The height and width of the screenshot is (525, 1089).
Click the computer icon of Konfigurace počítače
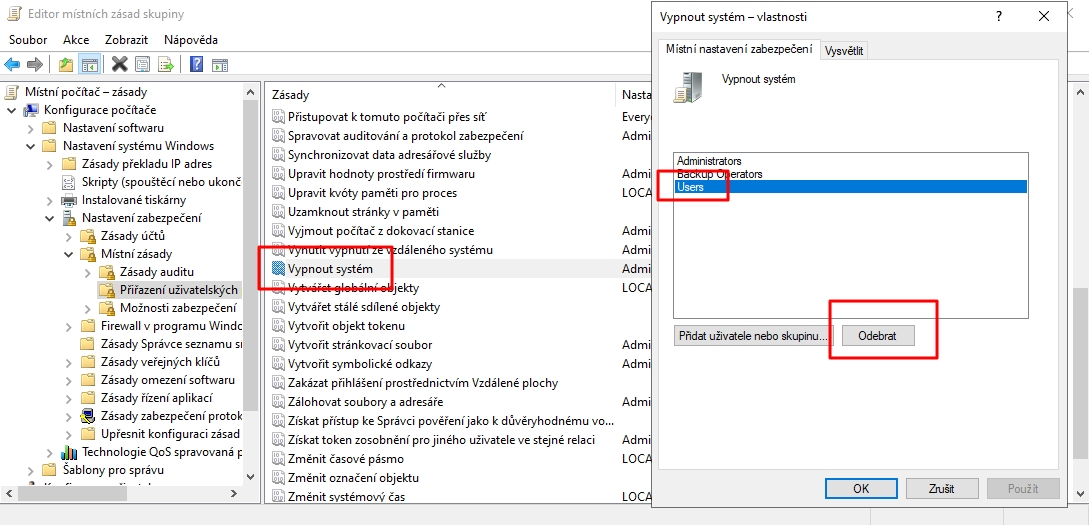point(31,110)
